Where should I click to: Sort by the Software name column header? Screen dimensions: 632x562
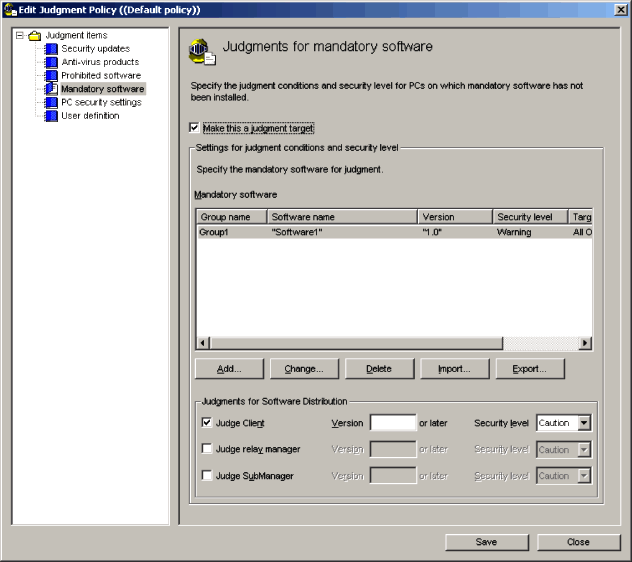point(342,217)
